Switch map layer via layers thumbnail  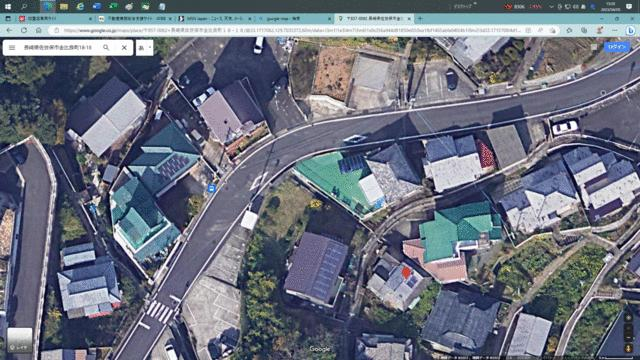[x=20, y=340]
